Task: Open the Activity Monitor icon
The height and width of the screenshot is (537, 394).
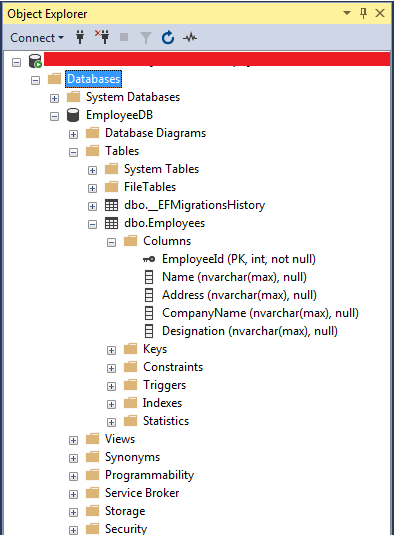Action: 189,37
